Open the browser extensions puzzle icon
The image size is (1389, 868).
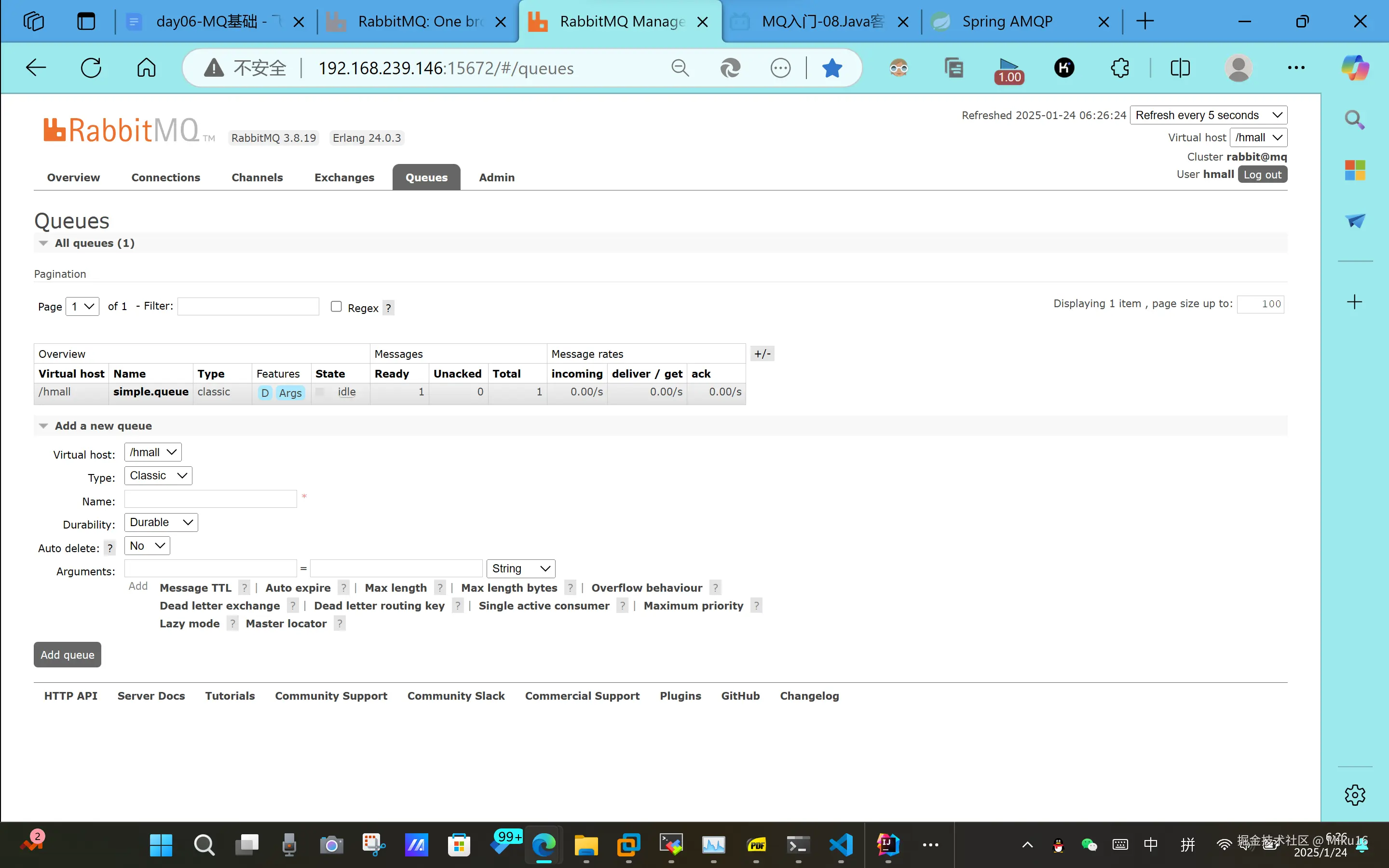pos(1119,68)
